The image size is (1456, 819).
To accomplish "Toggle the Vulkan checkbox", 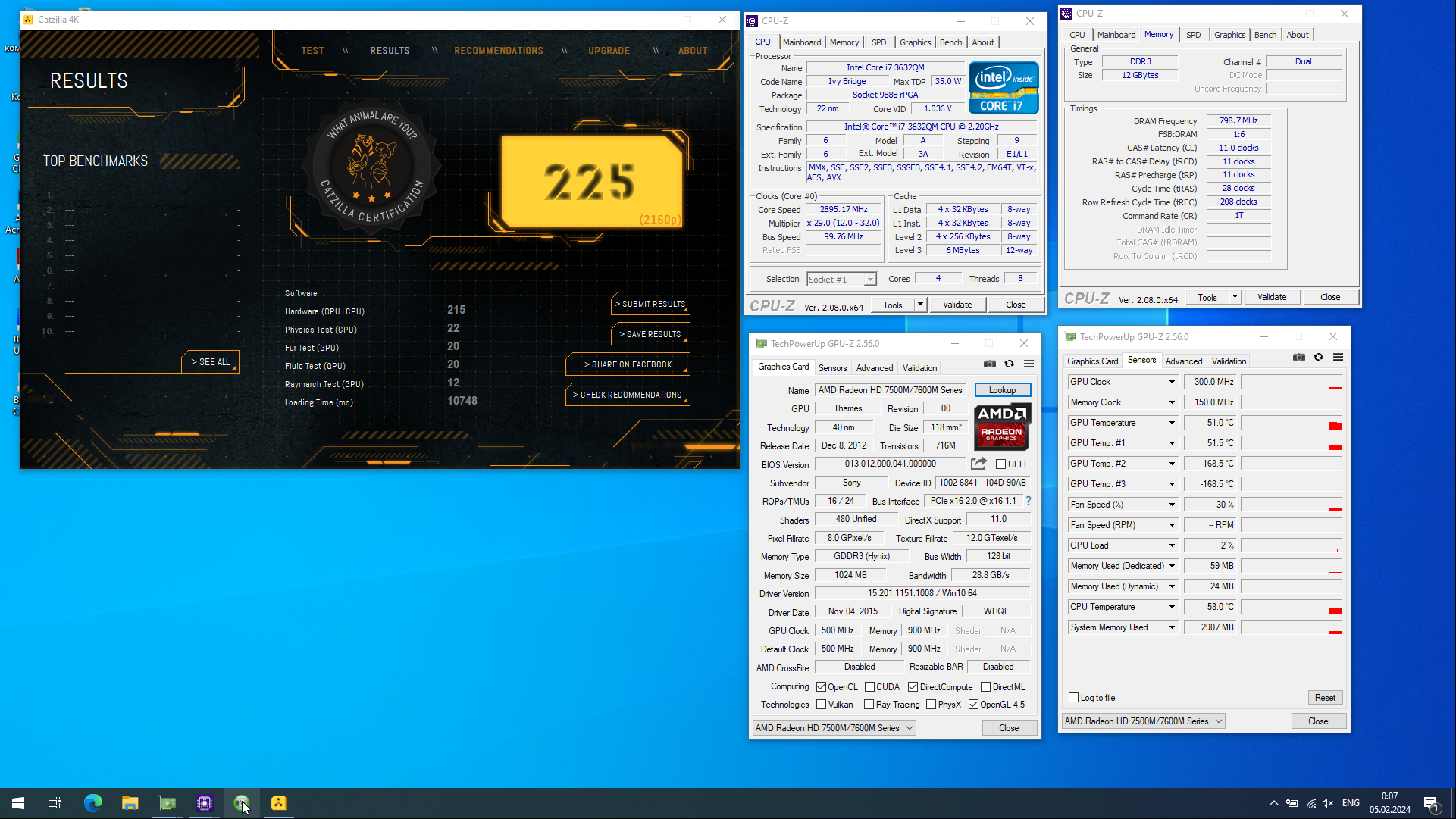I will pyautogui.click(x=821, y=705).
